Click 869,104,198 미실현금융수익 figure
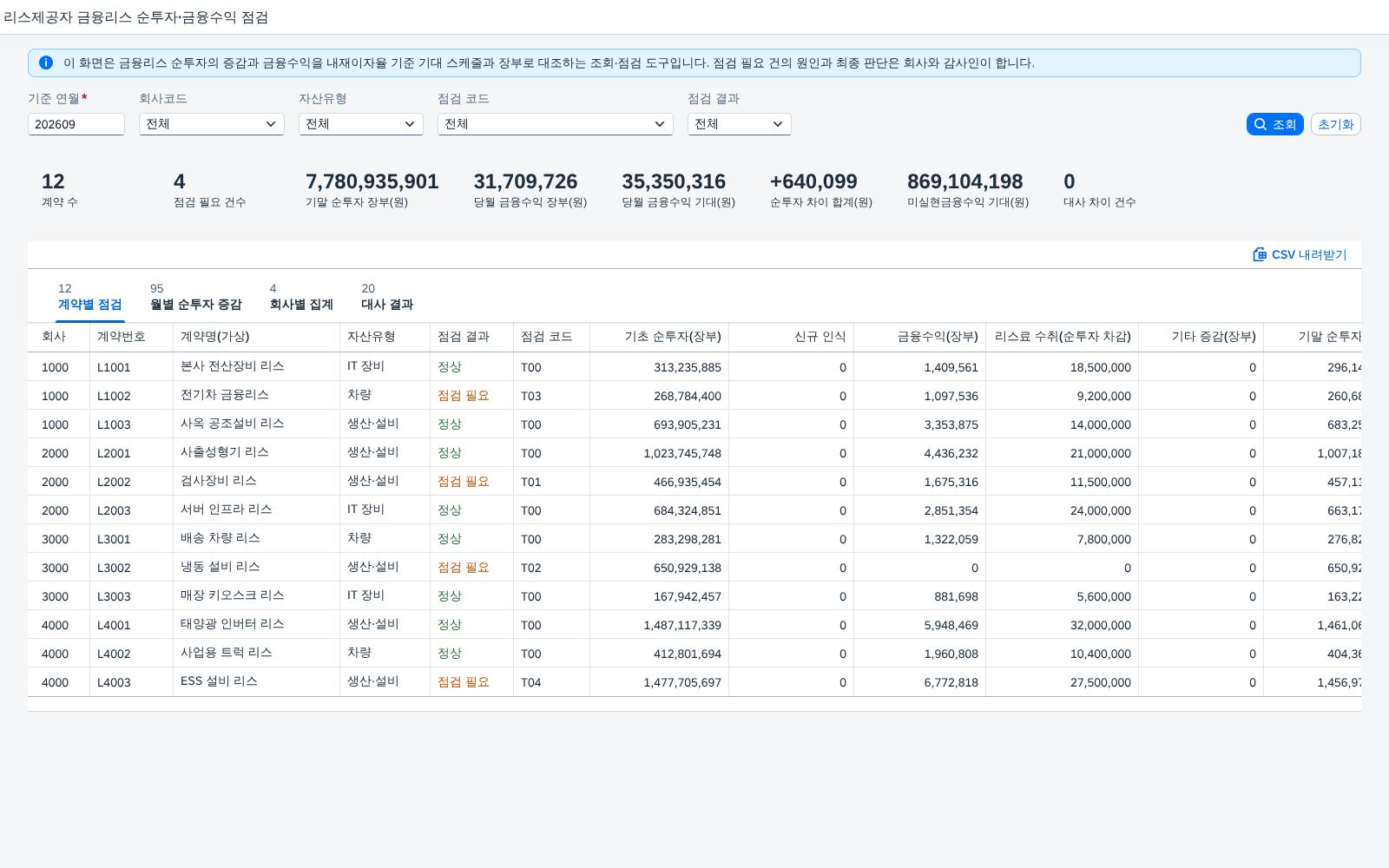 pos(965,181)
